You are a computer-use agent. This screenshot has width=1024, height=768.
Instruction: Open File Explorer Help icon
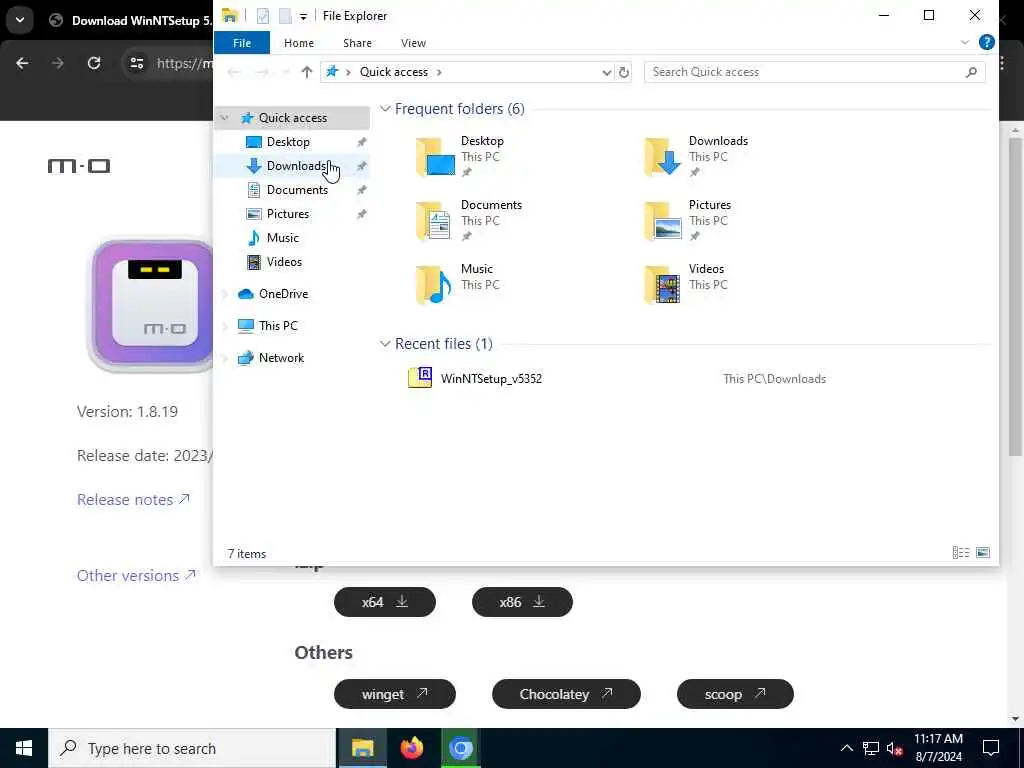coord(987,42)
